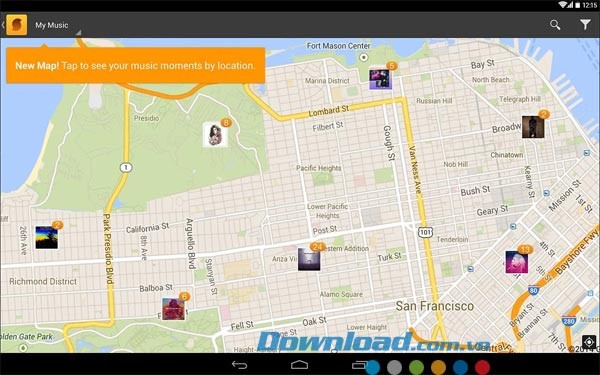Viewport: 600px width, 375px height.
Task: Tap the Tenderloin label
Action: point(452,240)
